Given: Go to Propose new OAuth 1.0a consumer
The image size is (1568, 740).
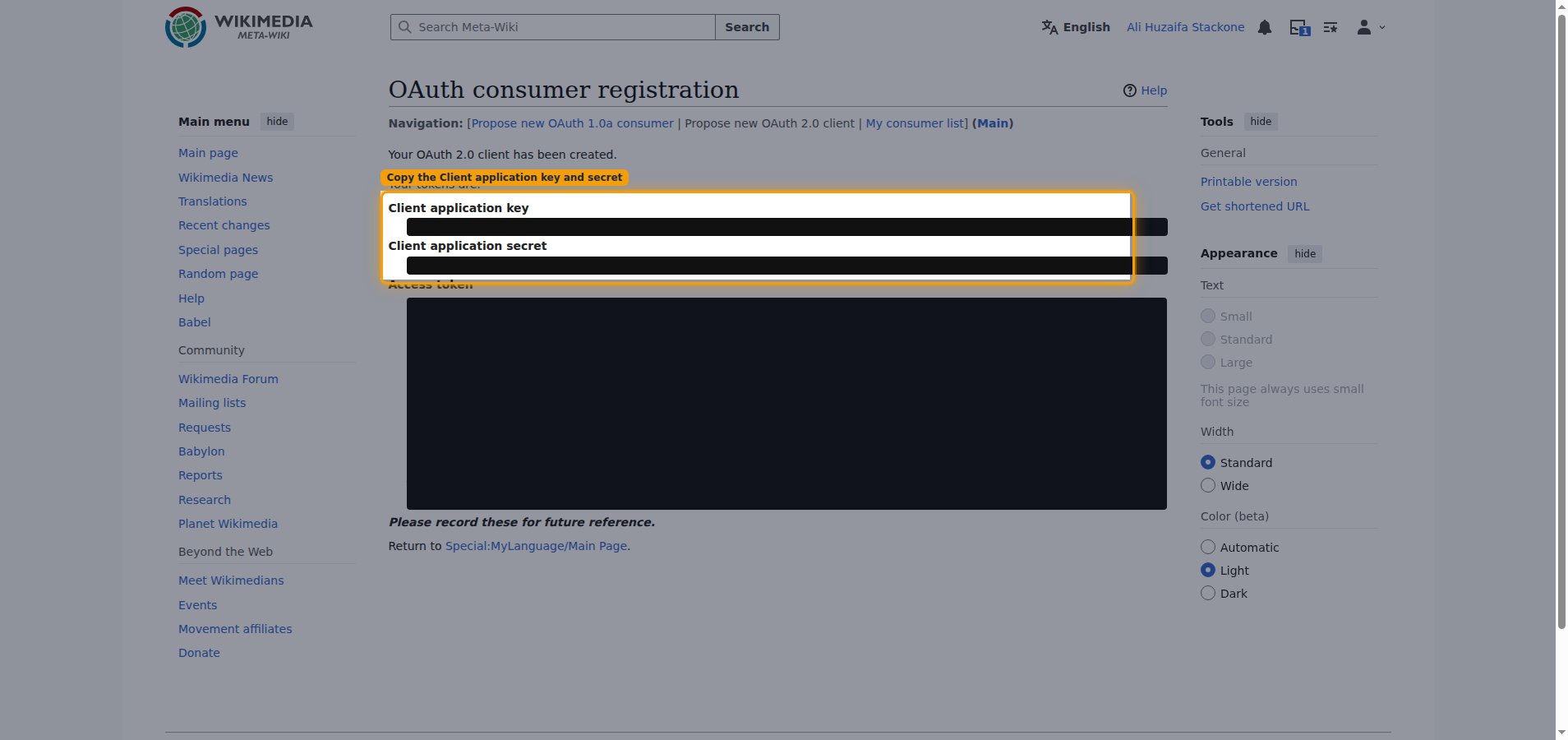Looking at the screenshot, I should pos(572,123).
